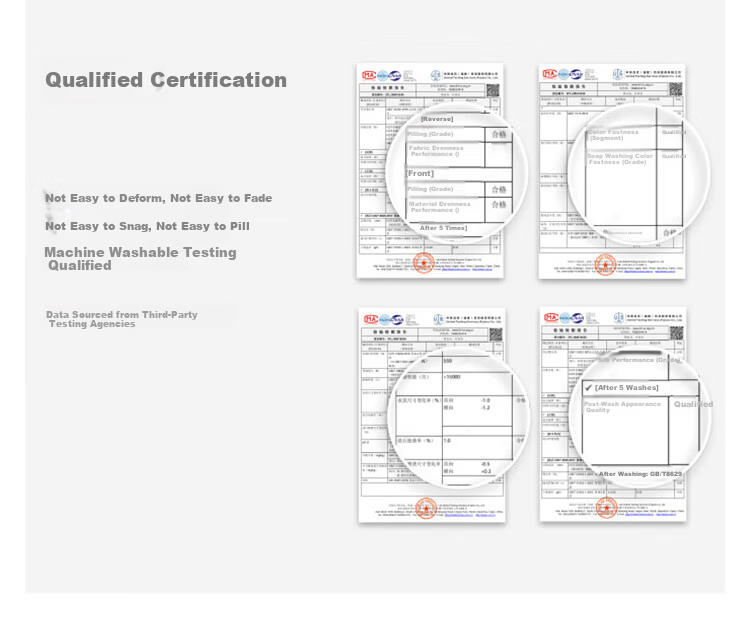The height and width of the screenshot is (618, 750).
Task: Click the red seal on the After 5 Washes certificate
Action: pyautogui.click(x=607, y=508)
